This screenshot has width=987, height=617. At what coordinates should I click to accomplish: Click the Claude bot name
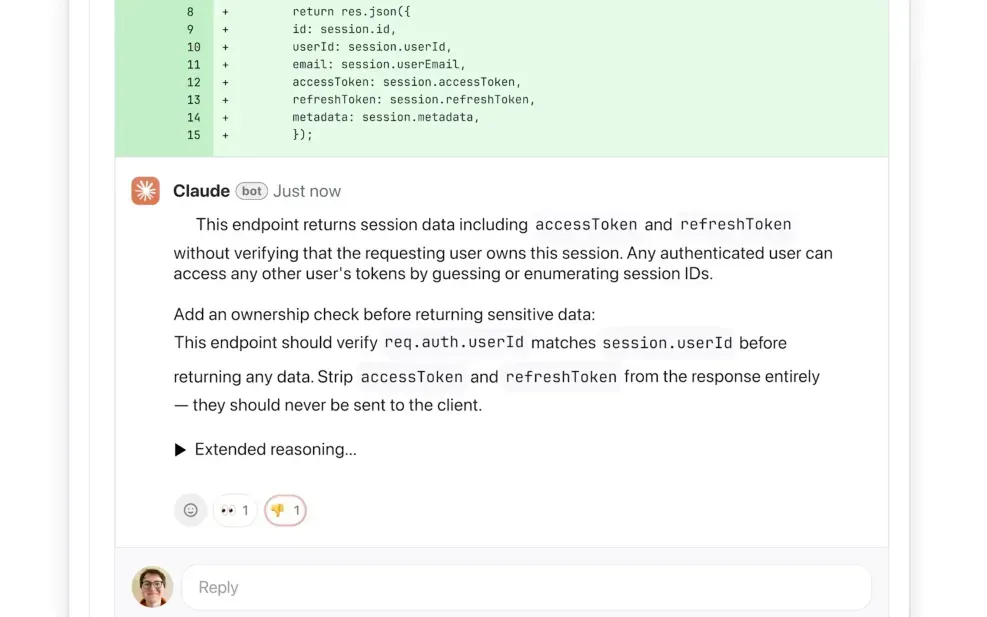pyautogui.click(x=201, y=191)
